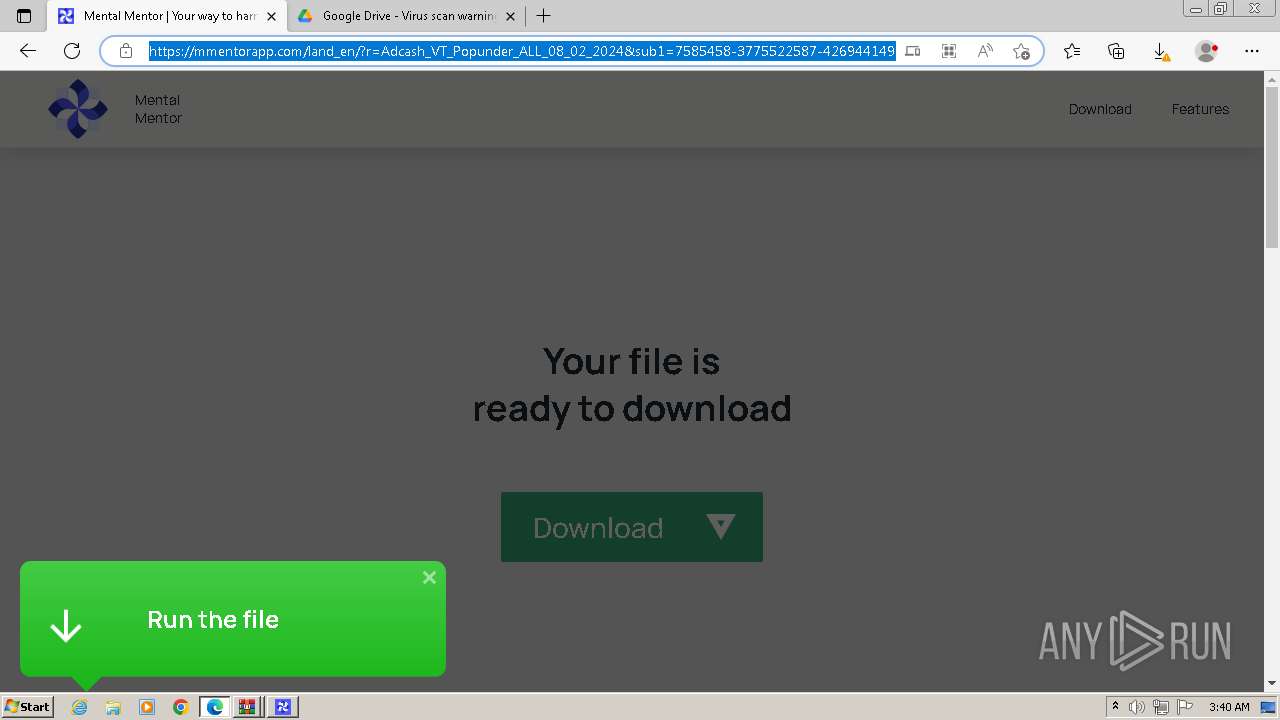
Task: Open the Favorites list icon
Action: pyautogui.click(x=1072, y=51)
